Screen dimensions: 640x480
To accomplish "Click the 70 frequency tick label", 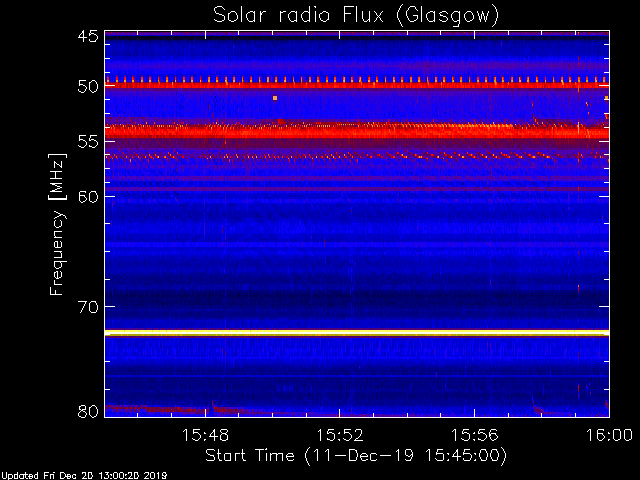I will (88, 307).
